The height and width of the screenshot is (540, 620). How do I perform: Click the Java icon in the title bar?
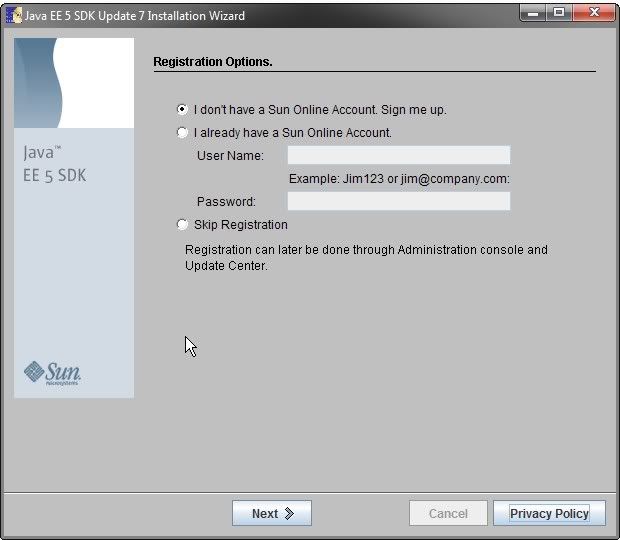(14, 15)
